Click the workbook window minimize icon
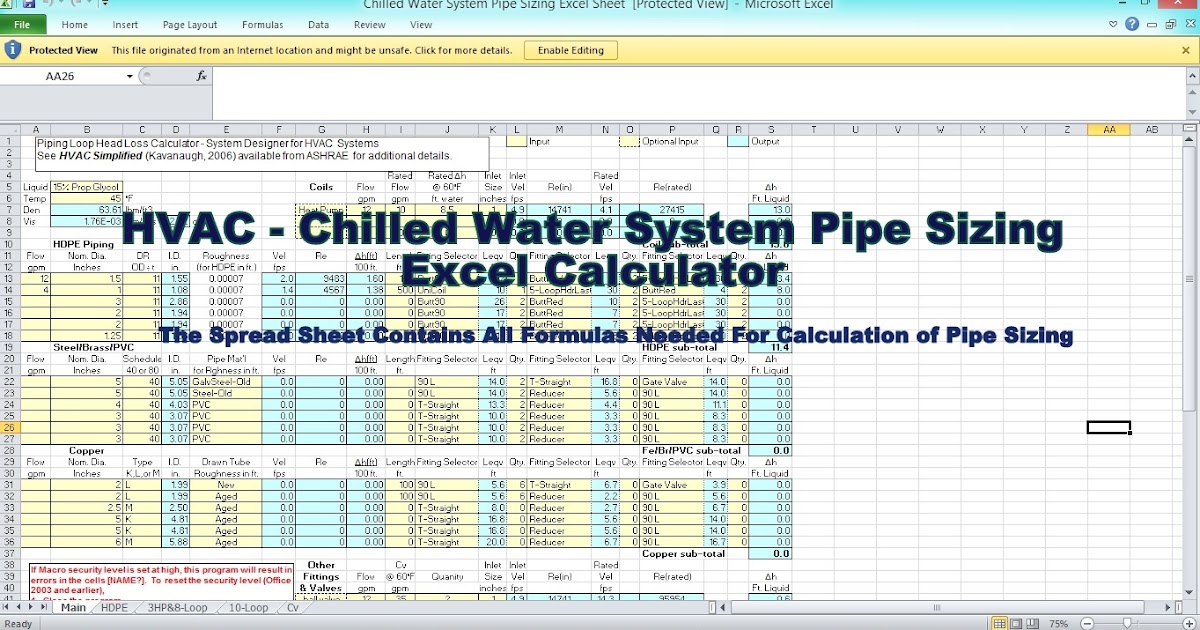This screenshot has height=630, width=1200. (x=1150, y=24)
